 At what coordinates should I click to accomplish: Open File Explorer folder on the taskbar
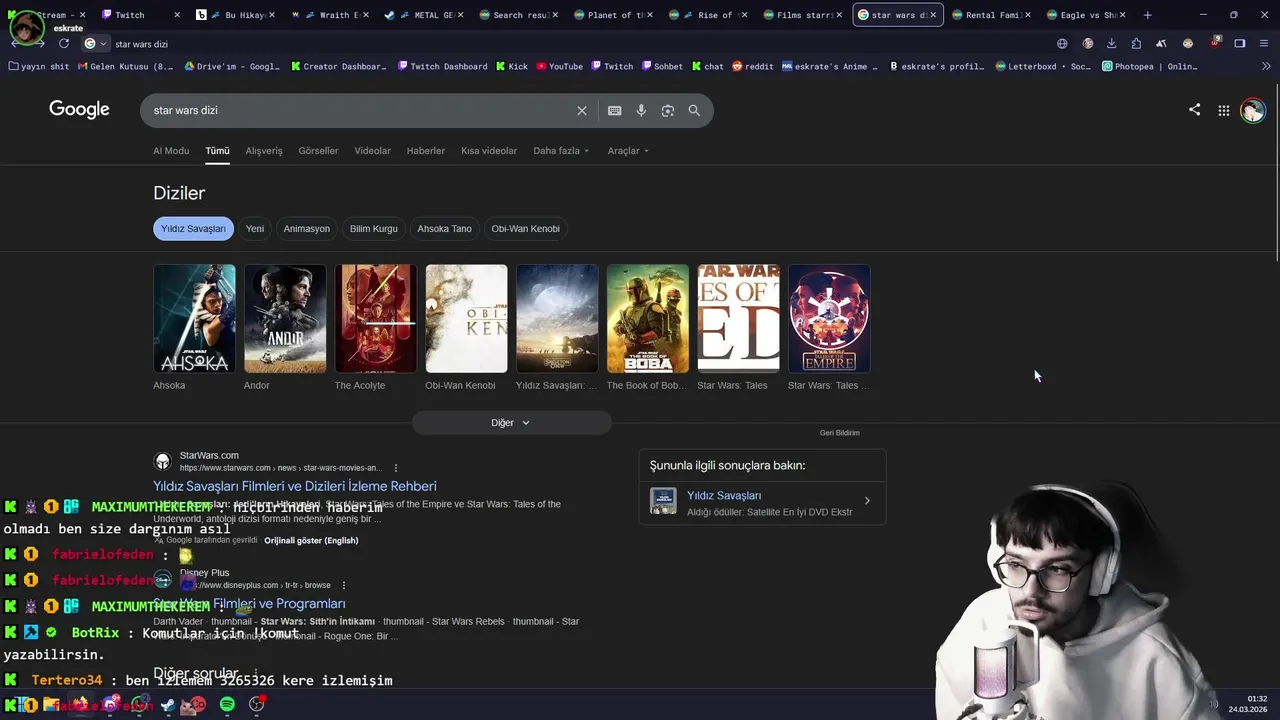pyautogui.click(x=51, y=705)
